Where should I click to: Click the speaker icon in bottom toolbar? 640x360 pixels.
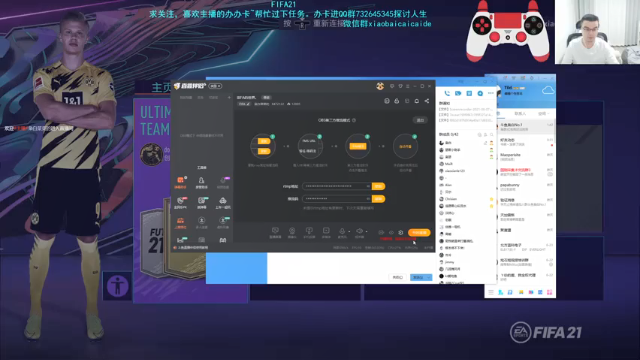point(359,231)
